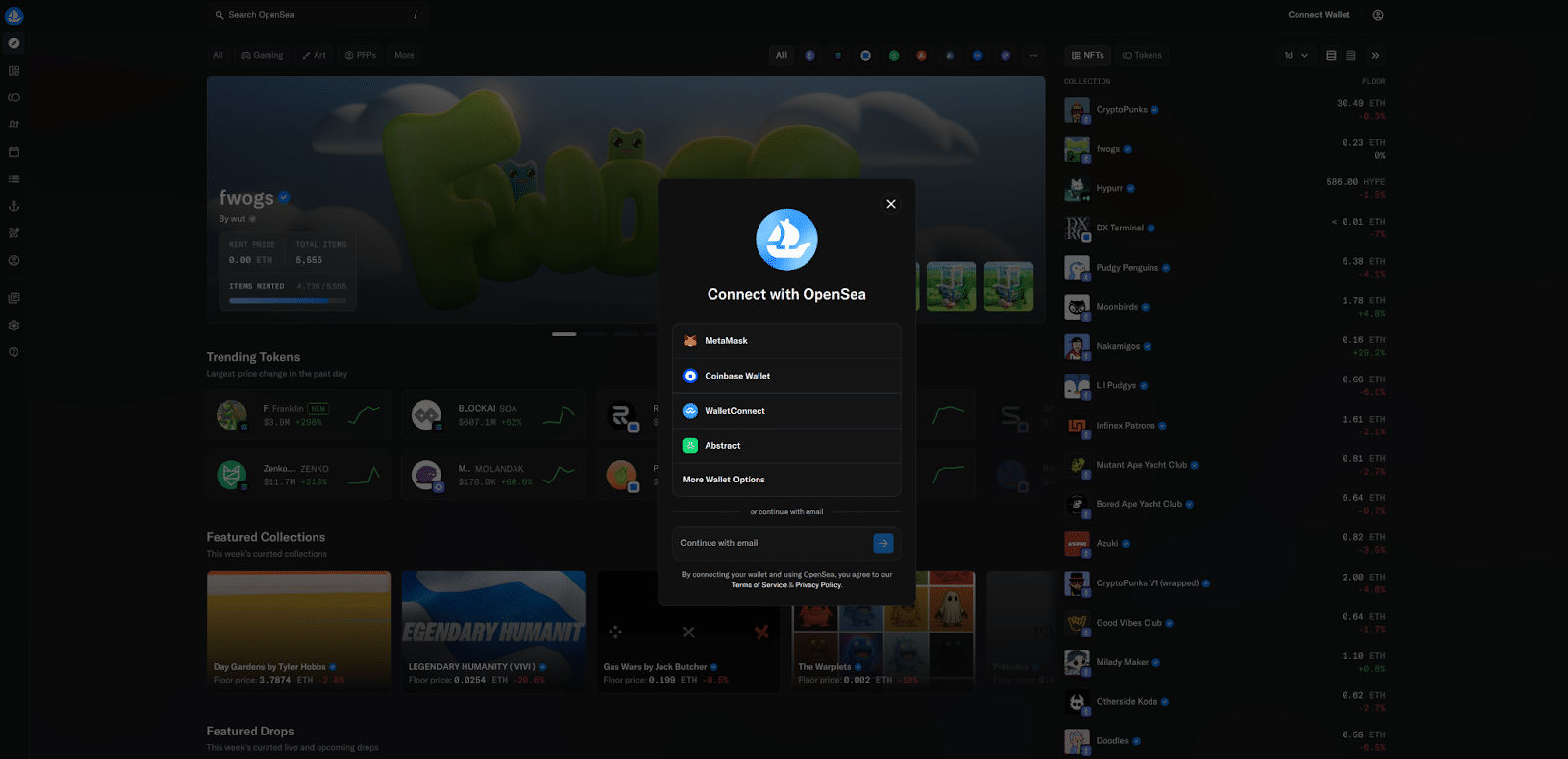Open the ZENKO trending token card
This screenshot has height=759, width=1568.
point(299,475)
